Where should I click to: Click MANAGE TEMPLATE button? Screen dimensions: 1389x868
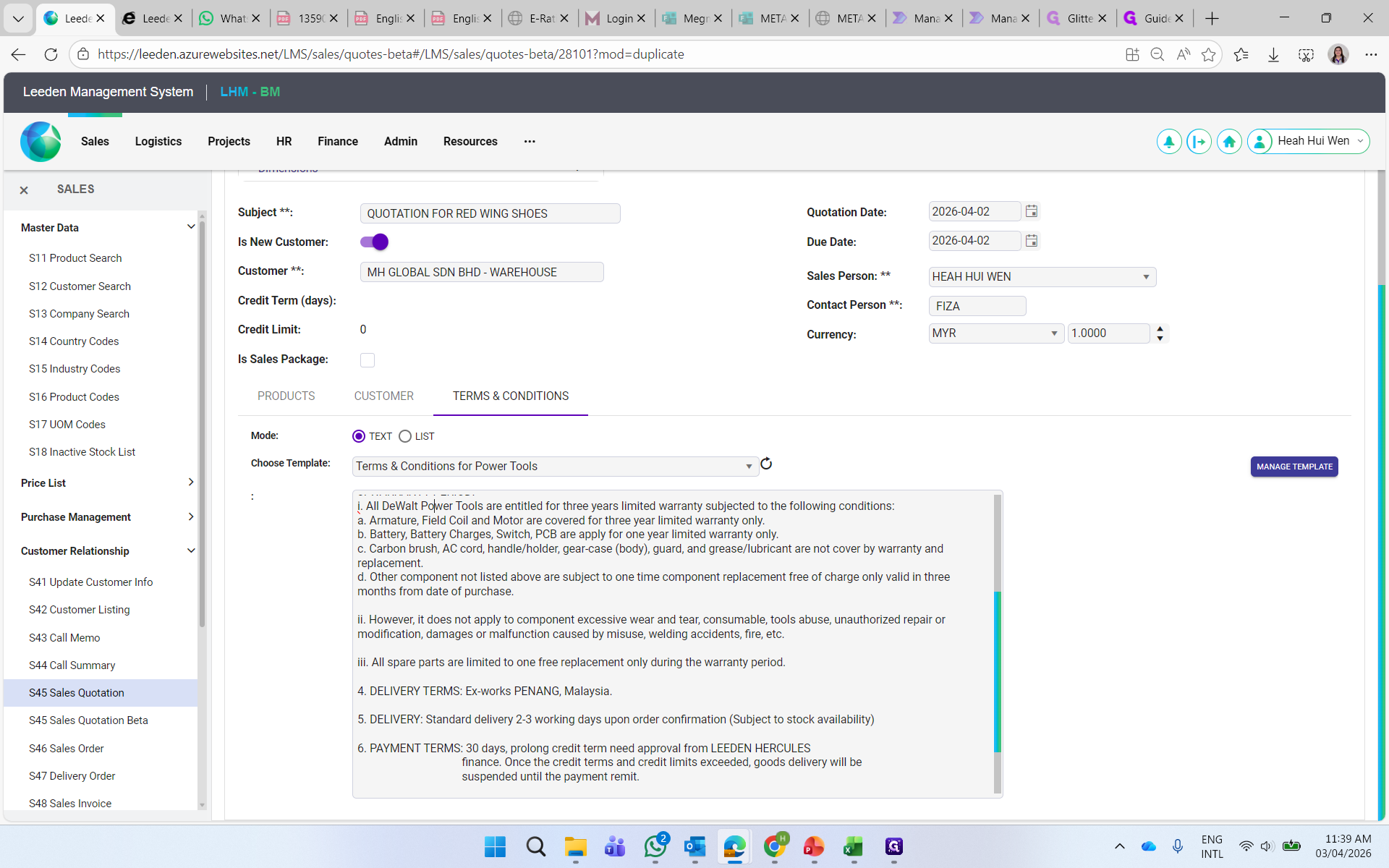pyautogui.click(x=1294, y=467)
